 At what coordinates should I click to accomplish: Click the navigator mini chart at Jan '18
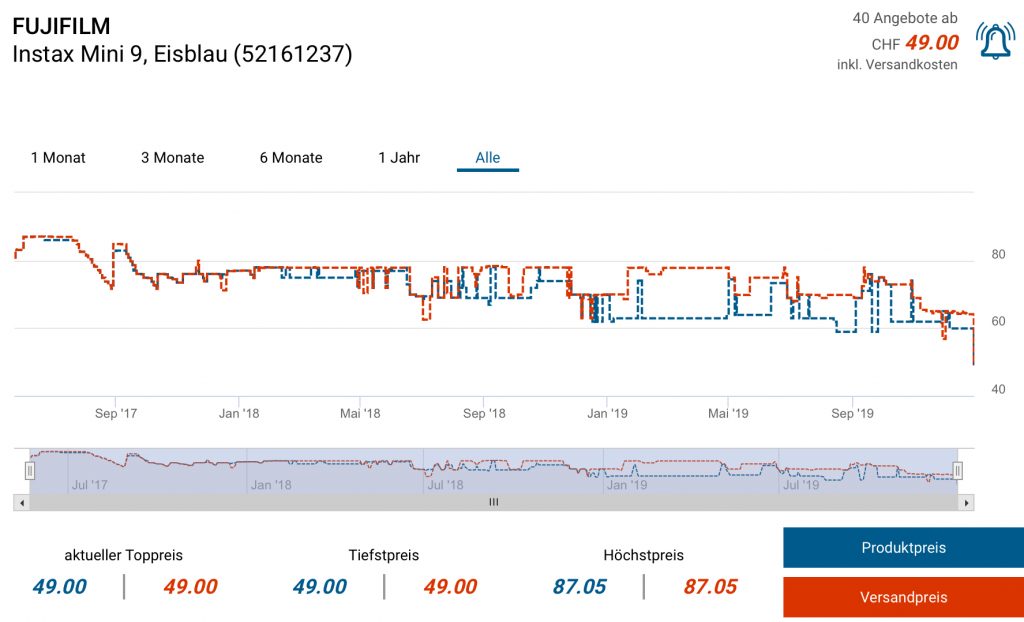click(270, 470)
